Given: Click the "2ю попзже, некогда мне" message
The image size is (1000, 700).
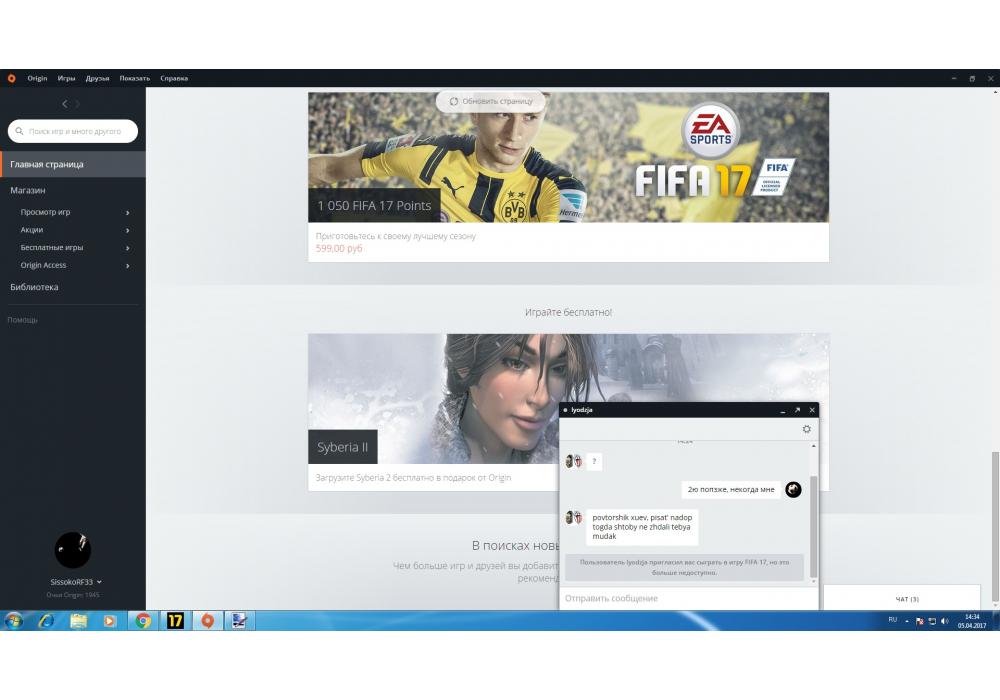Looking at the screenshot, I should point(731,490).
